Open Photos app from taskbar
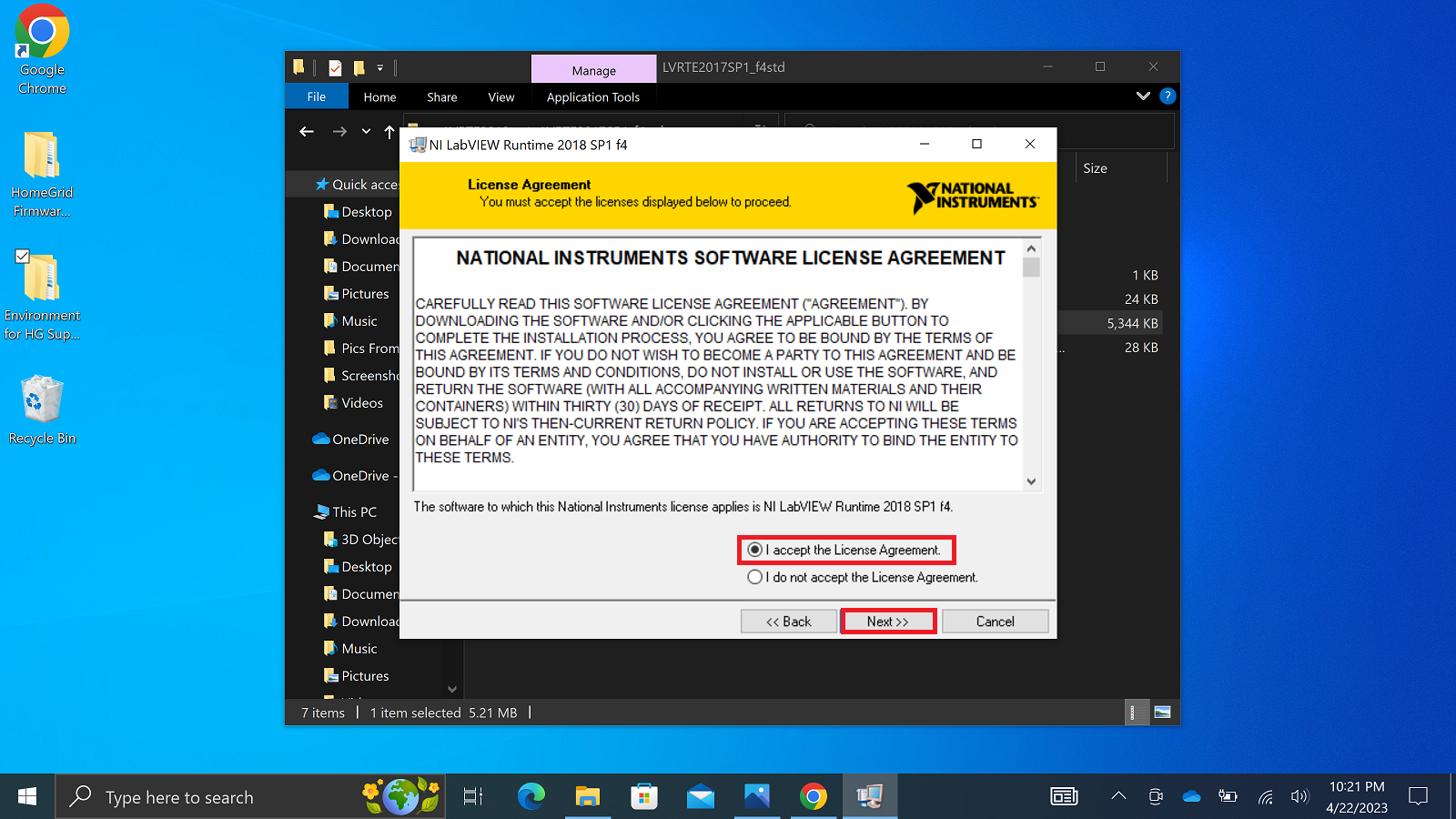Screen dimensions: 1456x819 click(757, 797)
